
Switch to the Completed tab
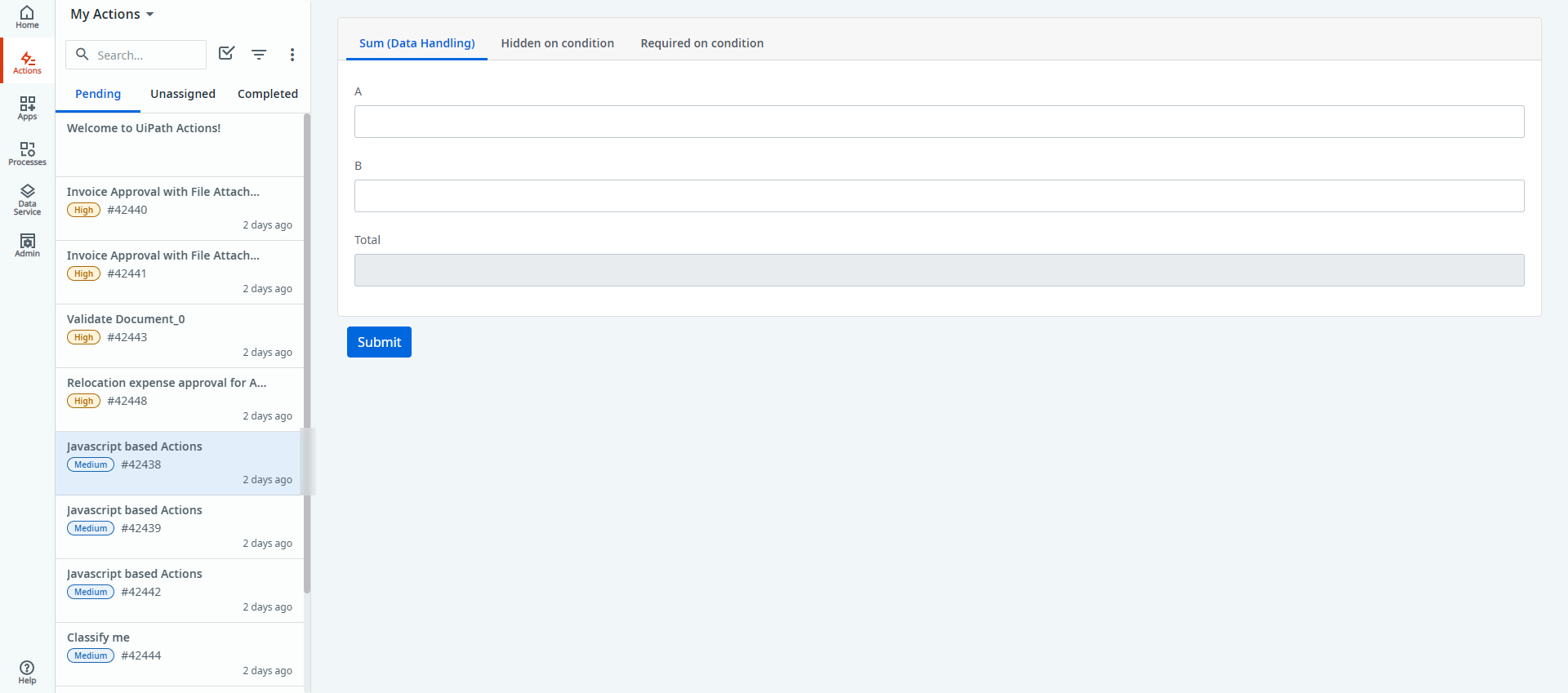[x=267, y=94]
